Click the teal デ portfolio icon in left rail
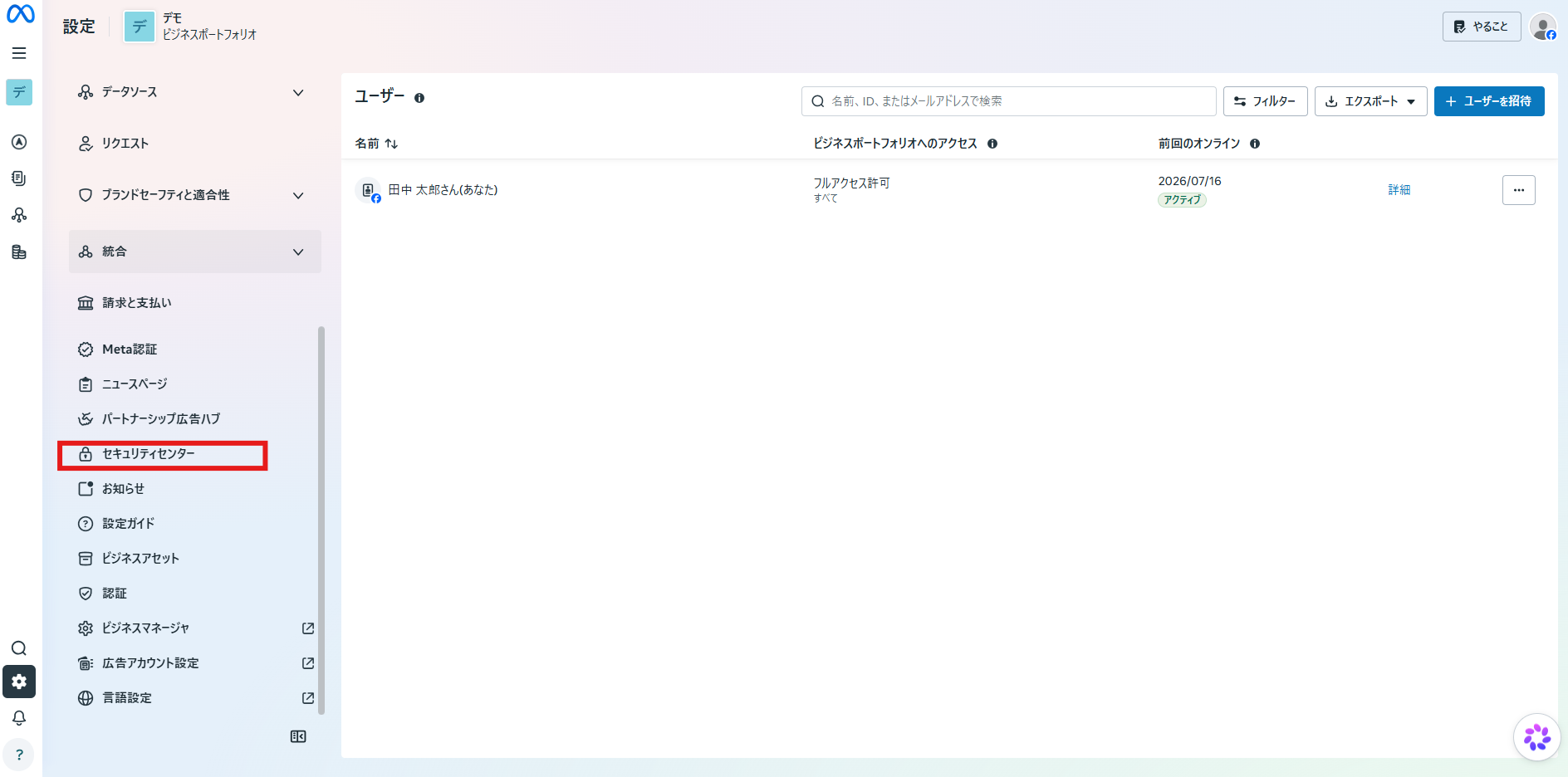The image size is (1568, 777). coord(19,92)
